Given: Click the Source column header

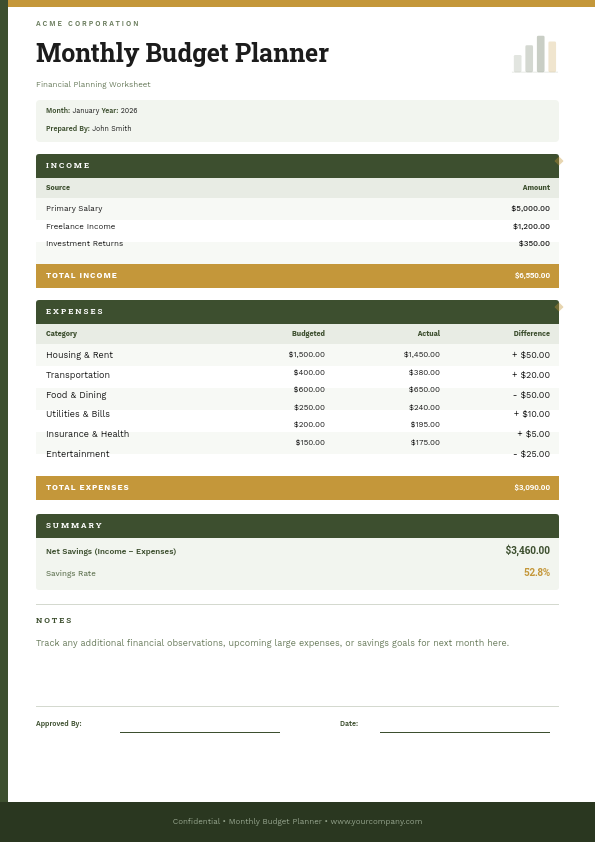Looking at the screenshot, I should coord(58,187).
